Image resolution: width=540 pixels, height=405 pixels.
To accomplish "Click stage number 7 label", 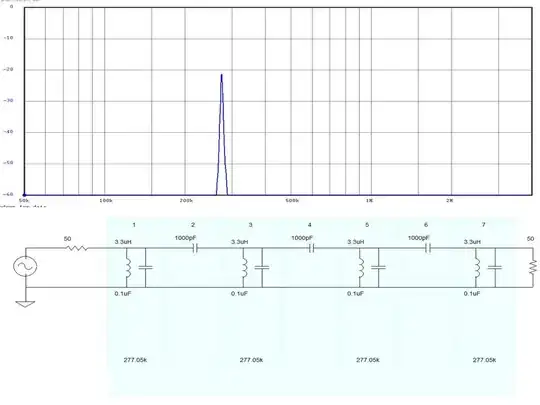I will click(x=484, y=225).
